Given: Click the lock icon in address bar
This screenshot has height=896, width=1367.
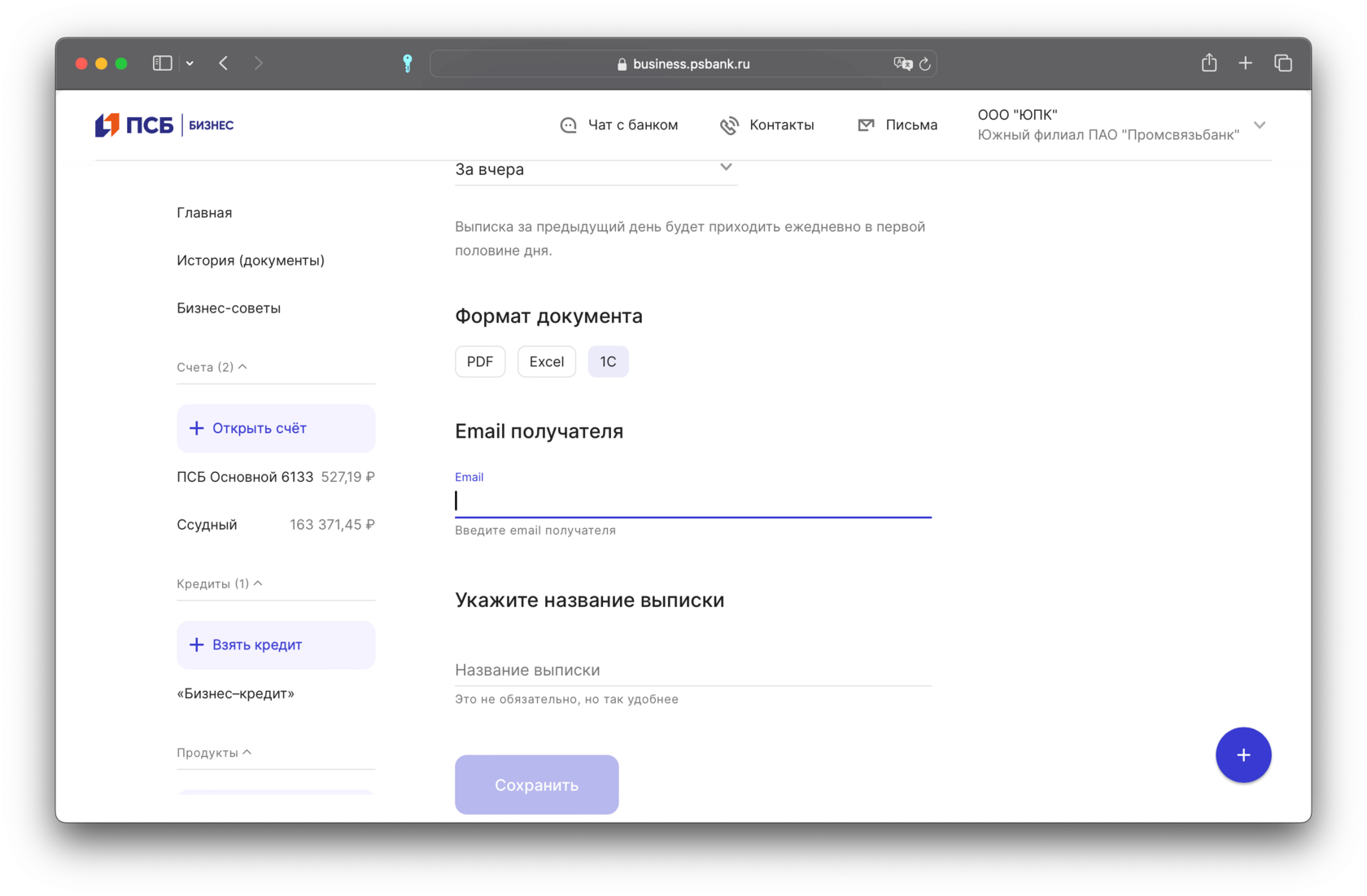Looking at the screenshot, I should [x=622, y=63].
